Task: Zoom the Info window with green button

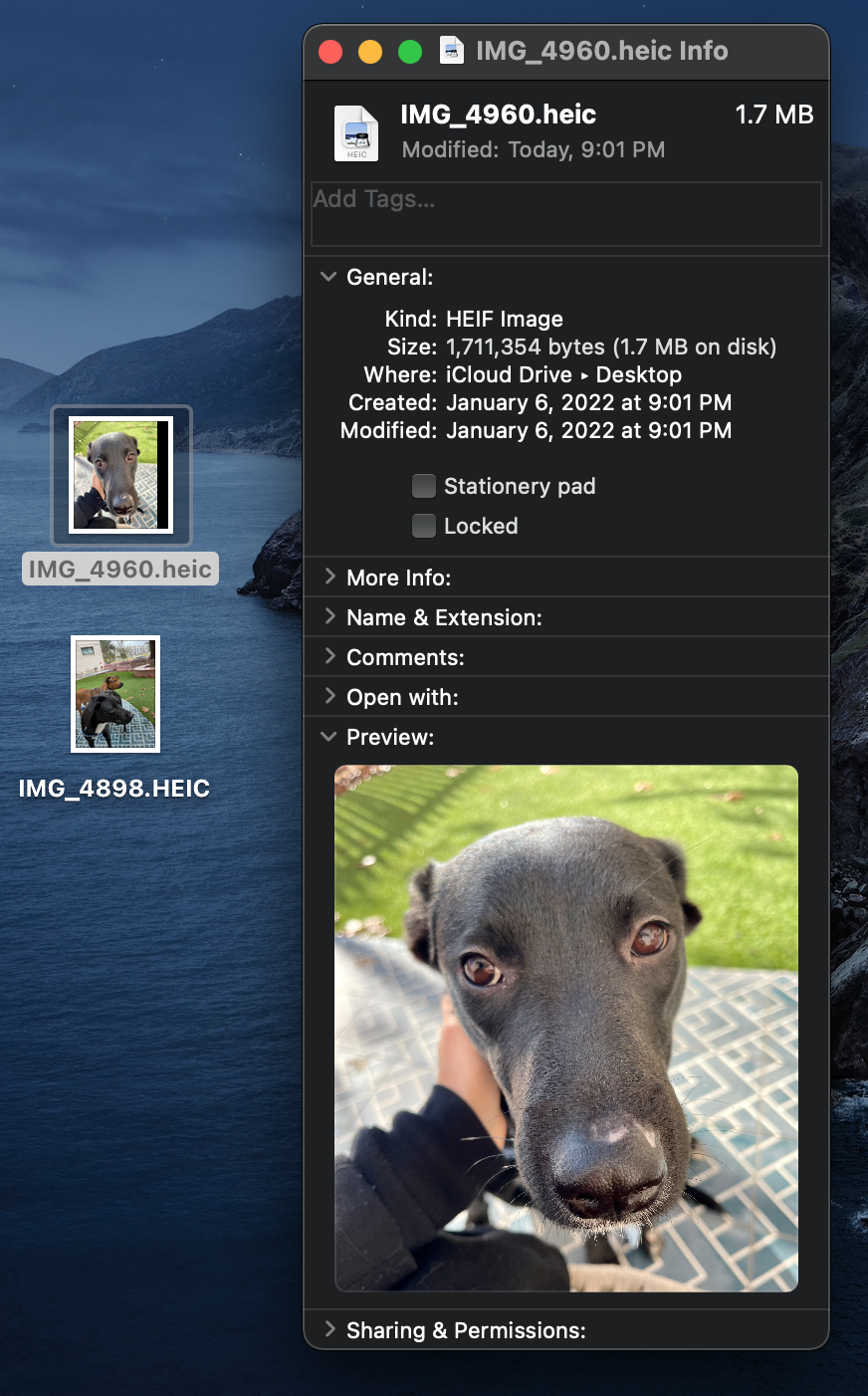Action: click(410, 52)
